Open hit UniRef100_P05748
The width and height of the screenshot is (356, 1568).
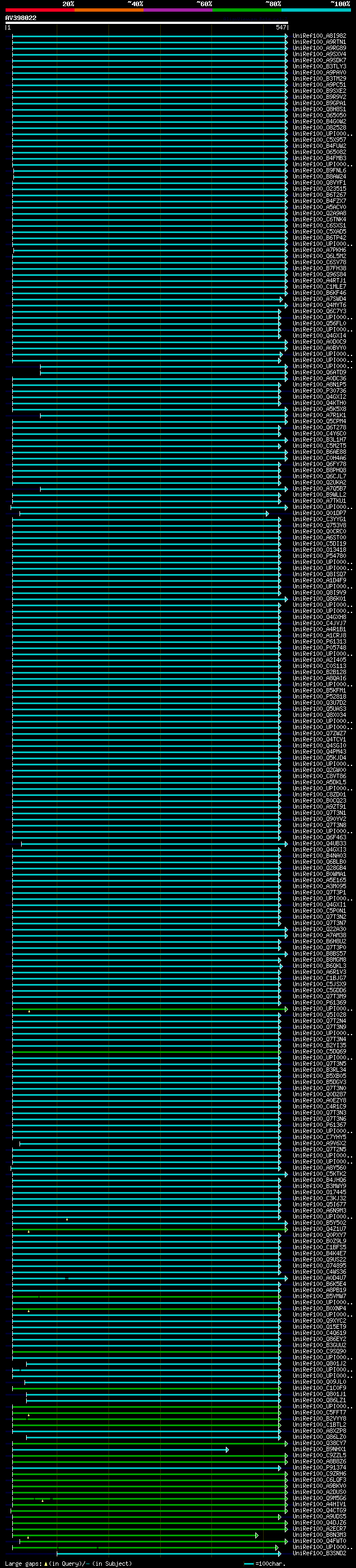pos(319,647)
